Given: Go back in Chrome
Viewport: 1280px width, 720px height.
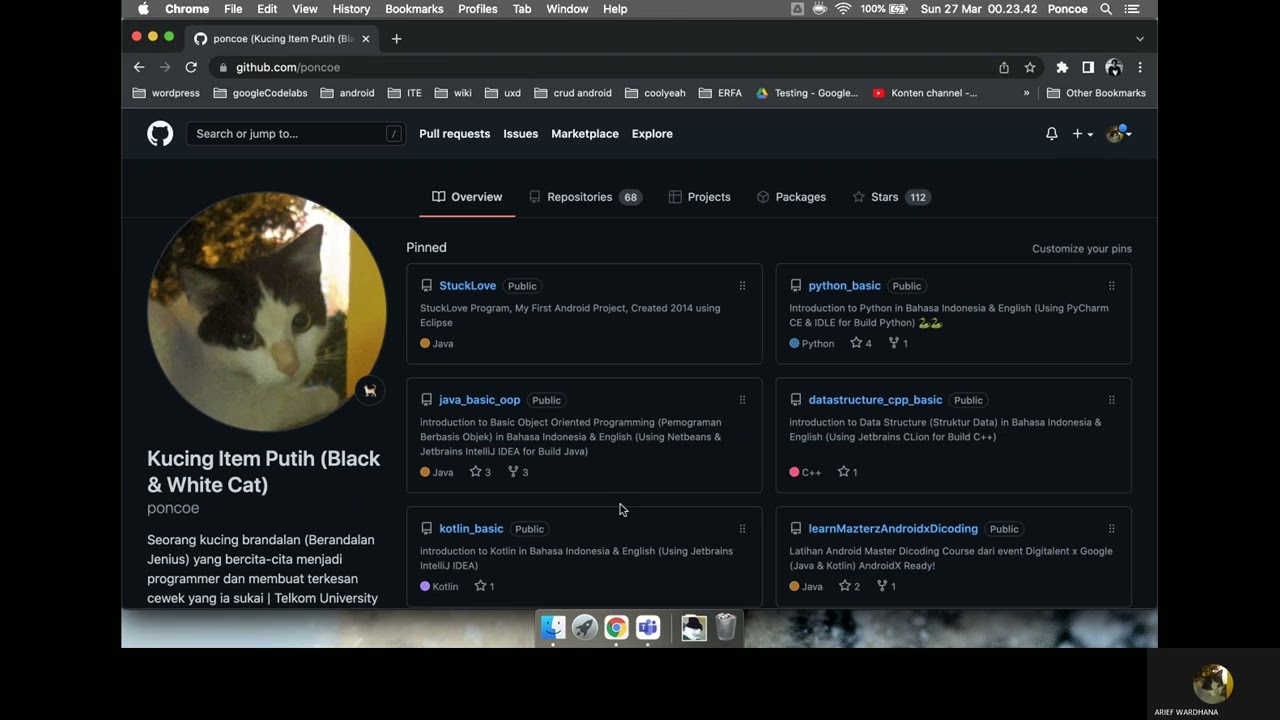Looking at the screenshot, I should pos(139,67).
